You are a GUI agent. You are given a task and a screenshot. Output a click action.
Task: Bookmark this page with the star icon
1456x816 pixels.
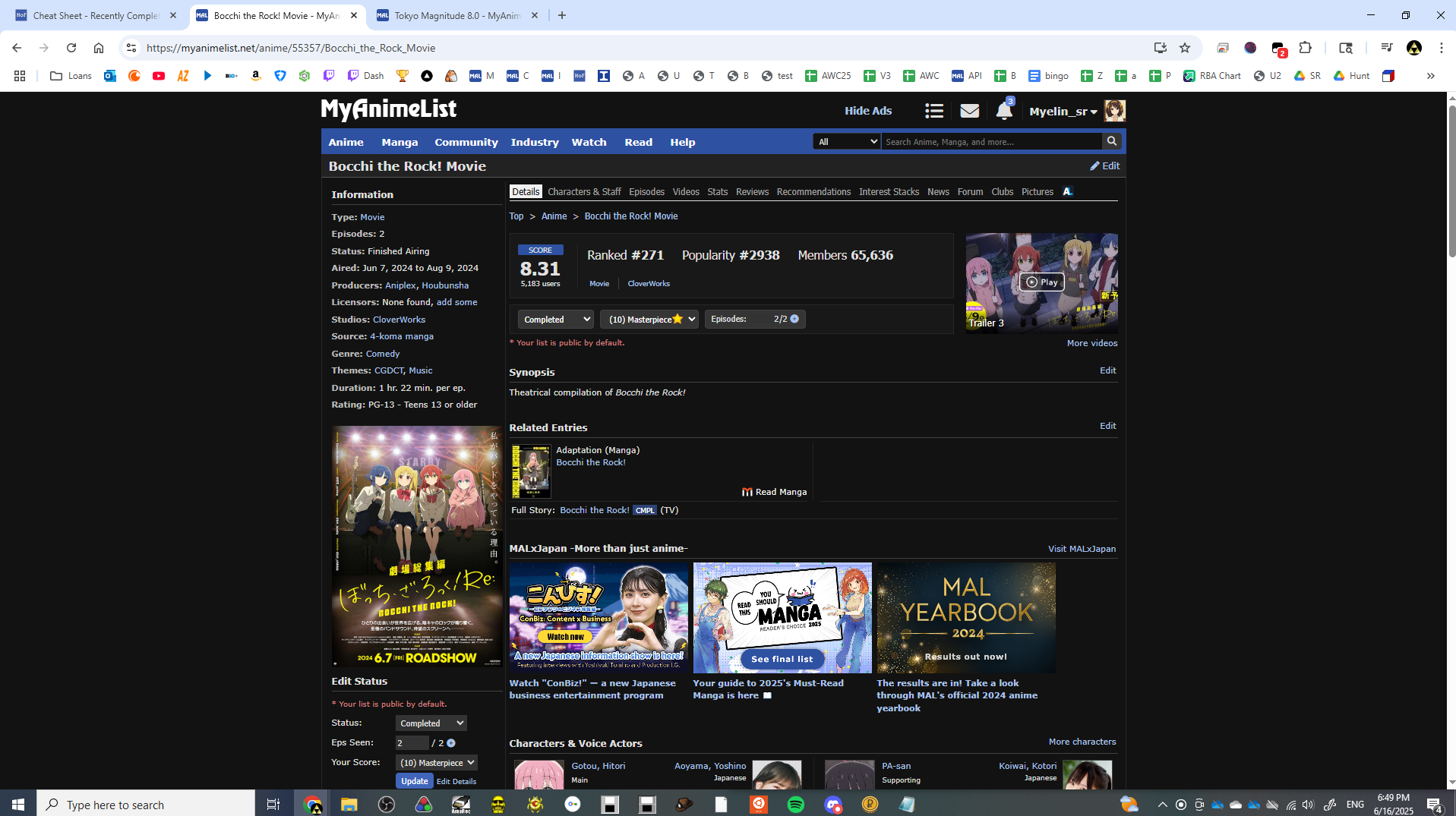1185,48
